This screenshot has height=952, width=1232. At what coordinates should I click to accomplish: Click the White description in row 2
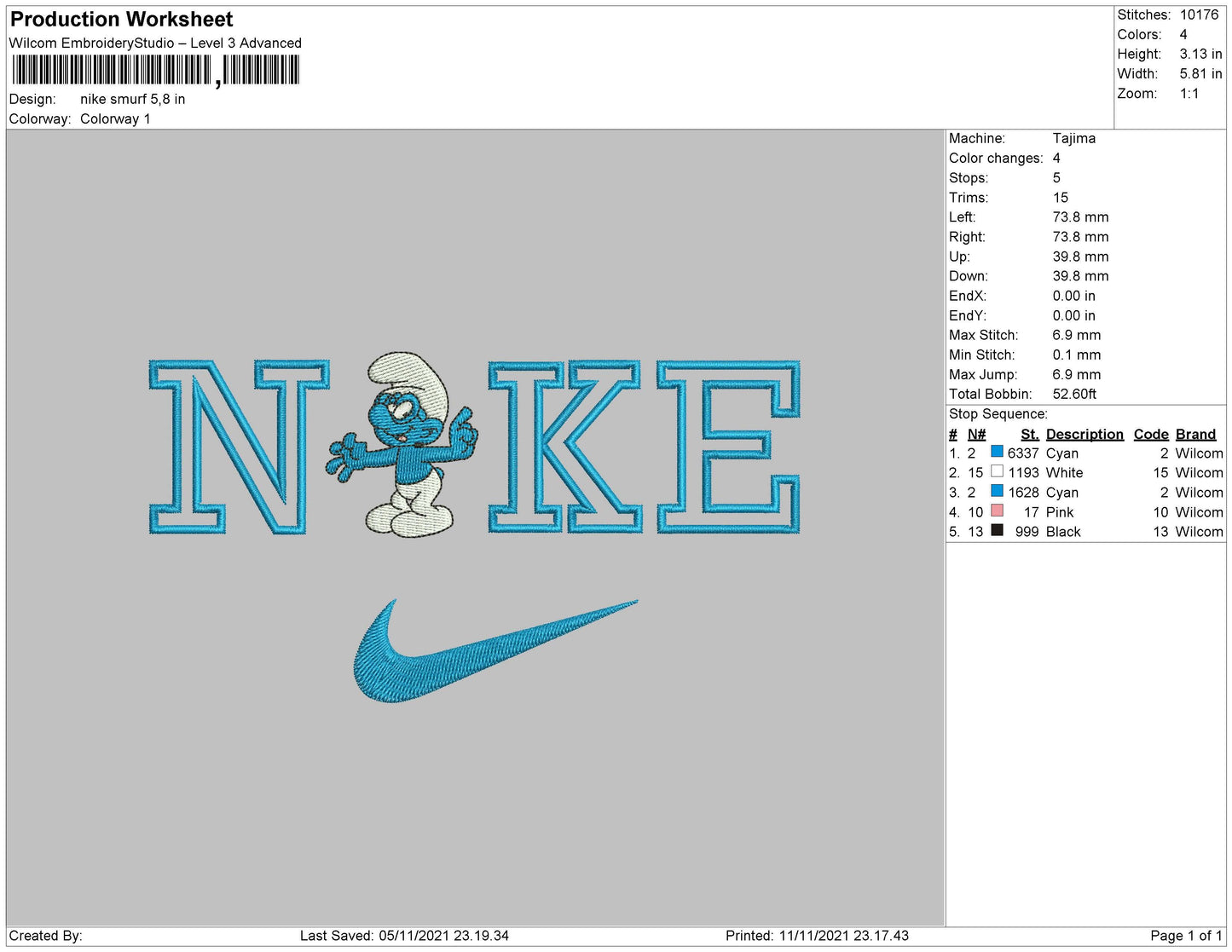click(1064, 472)
